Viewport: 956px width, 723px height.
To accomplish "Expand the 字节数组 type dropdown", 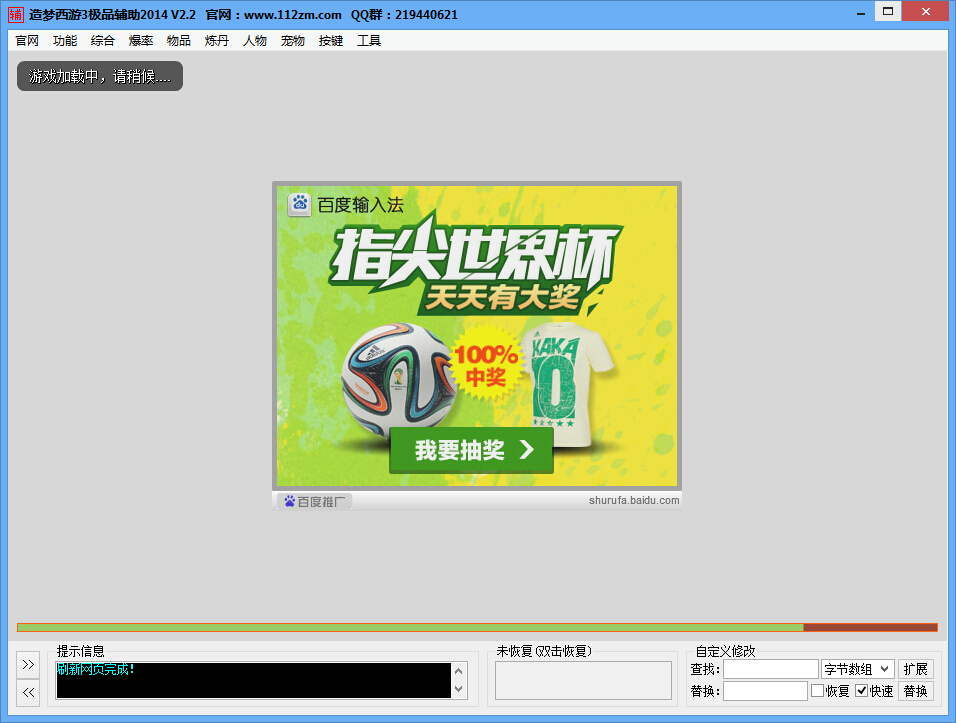I will point(857,669).
